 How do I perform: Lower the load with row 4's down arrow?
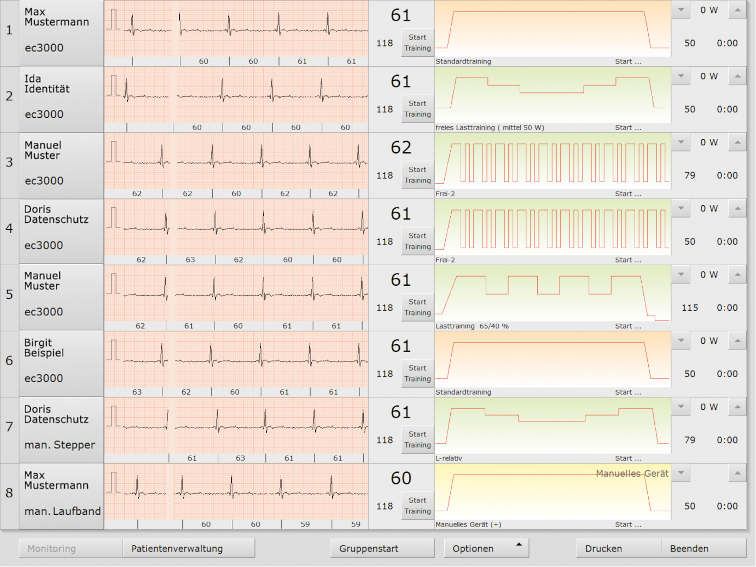click(x=681, y=208)
